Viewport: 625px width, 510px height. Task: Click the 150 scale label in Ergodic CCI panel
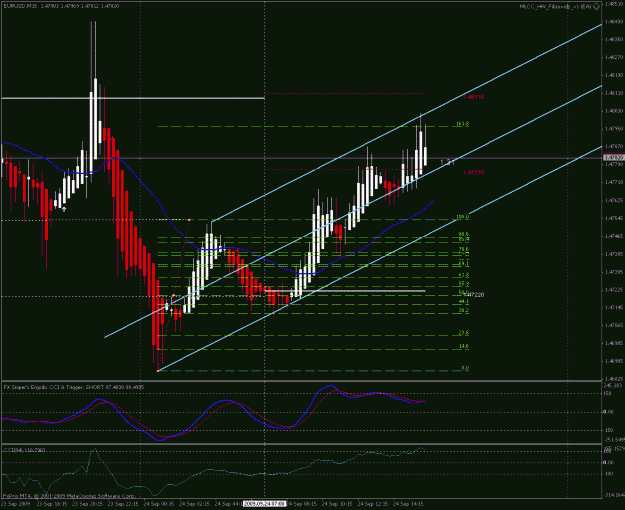[609, 393]
